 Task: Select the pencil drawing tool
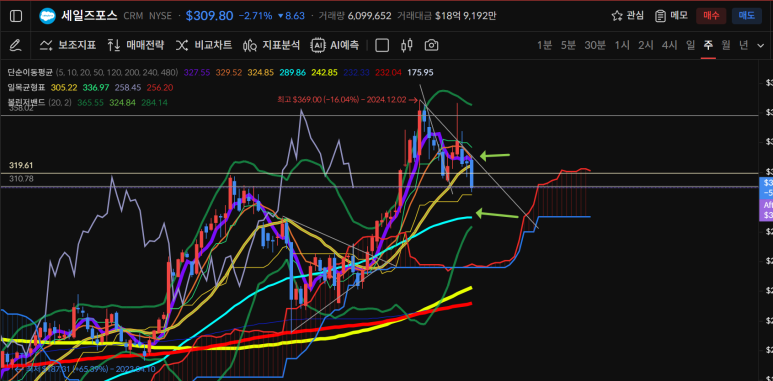[x=15, y=46]
